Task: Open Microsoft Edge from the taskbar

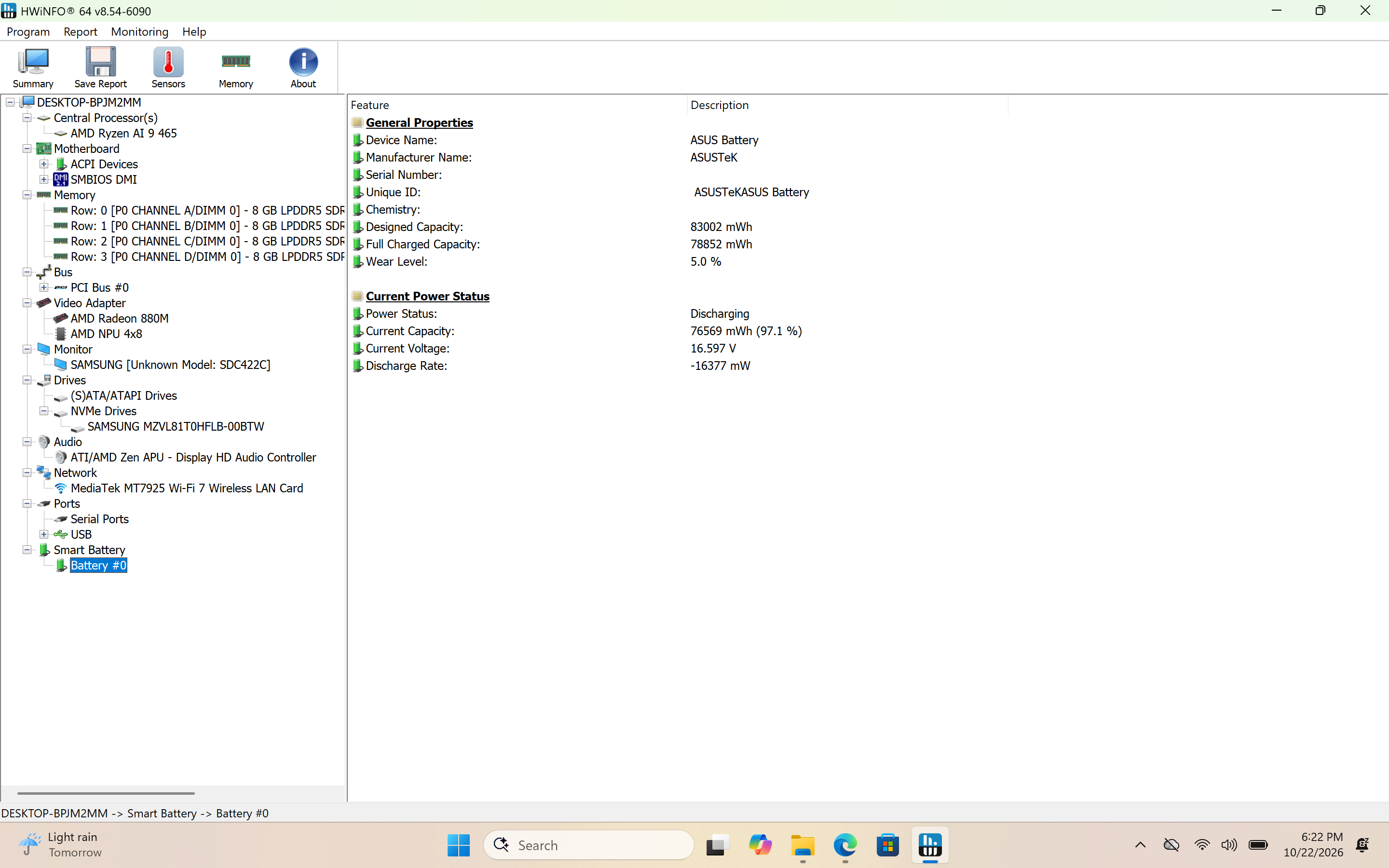Action: pyautogui.click(x=845, y=845)
